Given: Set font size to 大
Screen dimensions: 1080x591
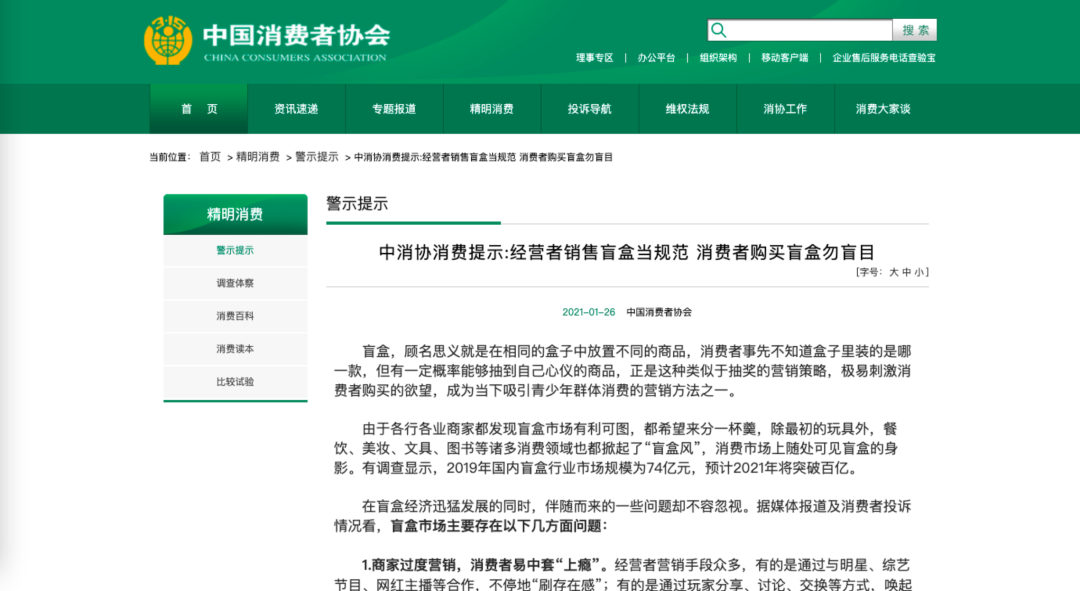Looking at the screenshot, I should (894, 272).
